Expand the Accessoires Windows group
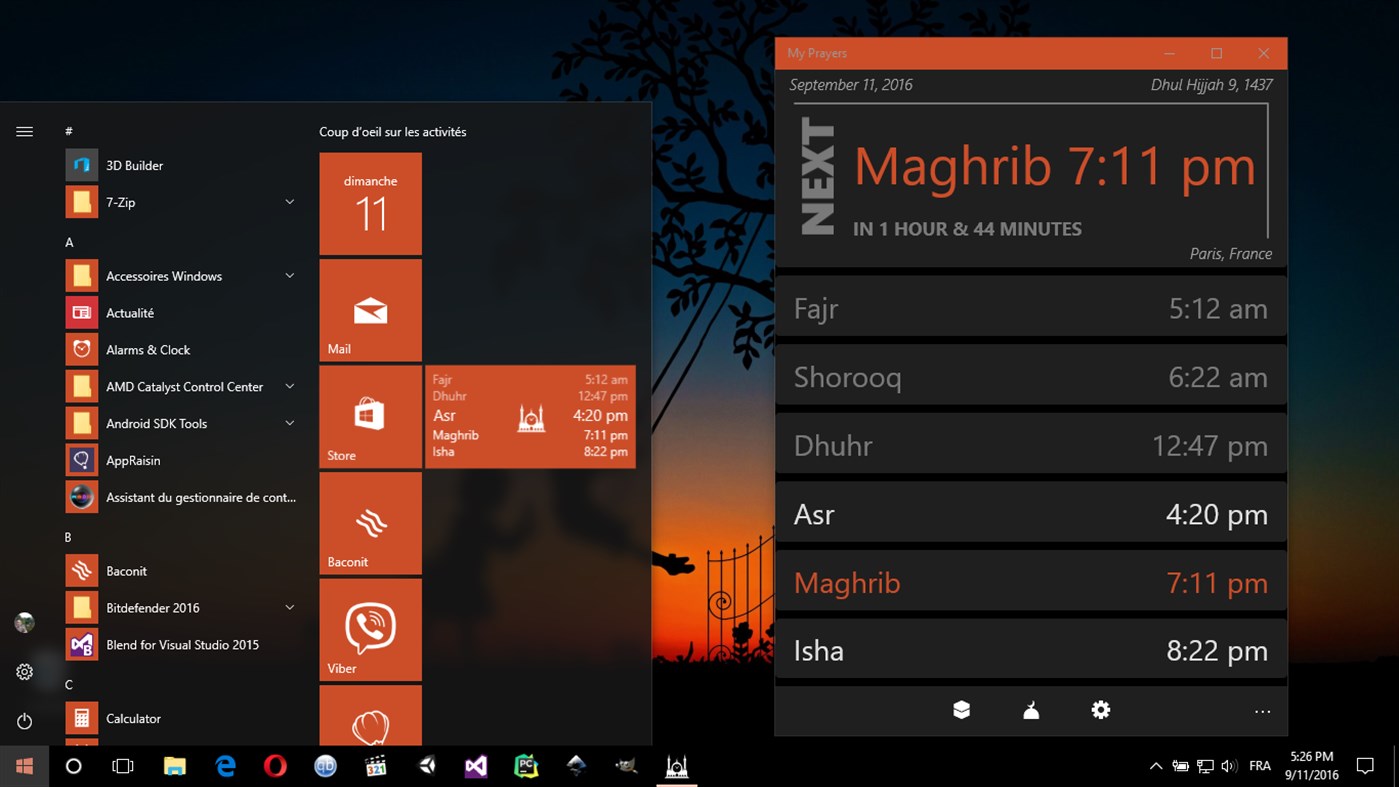This screenshot has width=1399, height=787. (289, 275)
